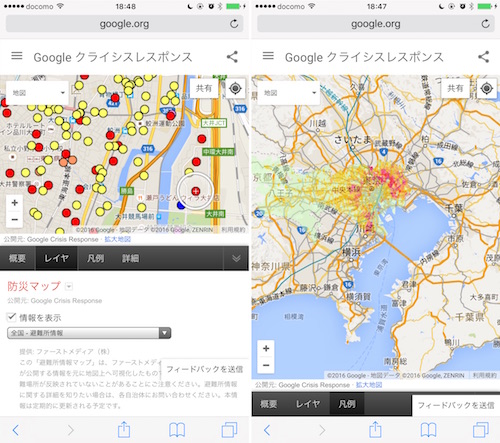Open 利用規約 link on left map
Viewport: 500px width, 443px height.
pyautogui.click(x=233, y=230)
